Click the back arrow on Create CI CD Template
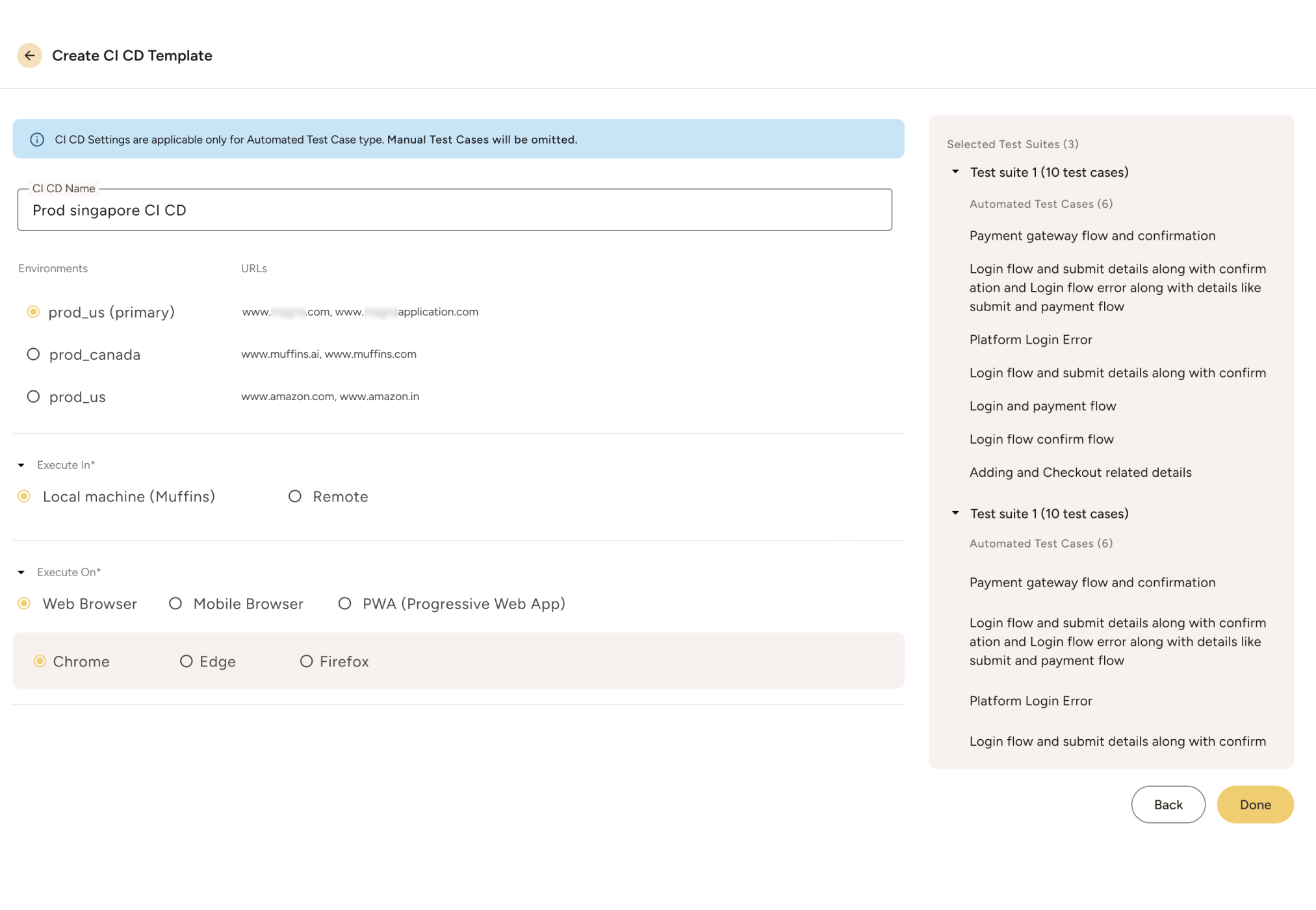 [x=29, y=55]
